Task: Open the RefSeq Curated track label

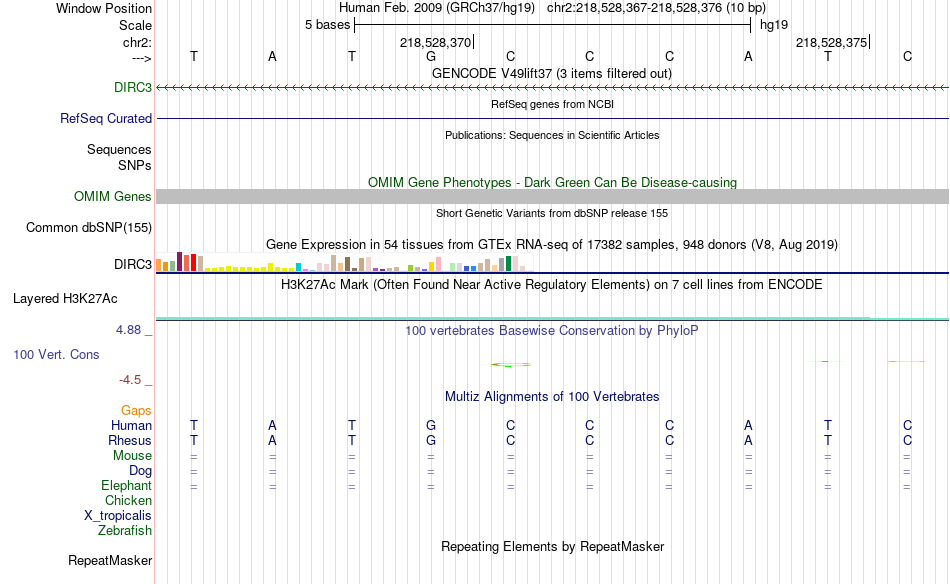Action: tap(105, 118)
